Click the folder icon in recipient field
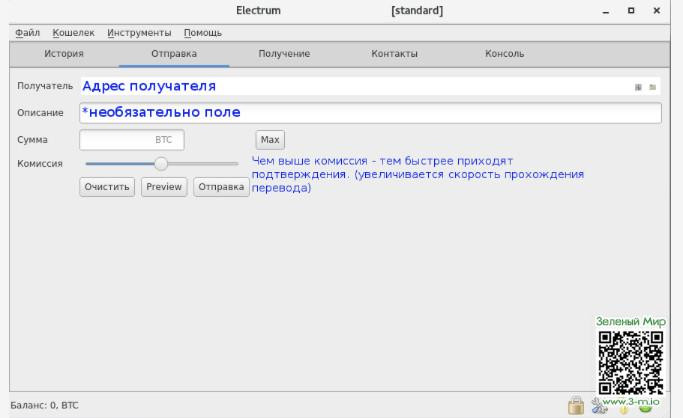This screenshot has width=683, height=418. 653,87
